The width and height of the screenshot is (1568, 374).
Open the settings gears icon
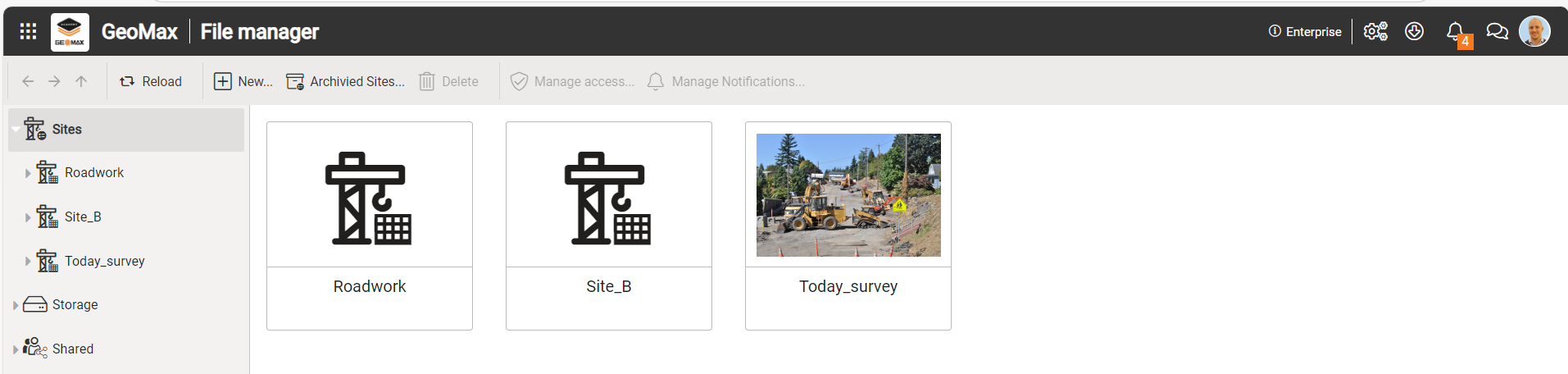coord(1375,31)
